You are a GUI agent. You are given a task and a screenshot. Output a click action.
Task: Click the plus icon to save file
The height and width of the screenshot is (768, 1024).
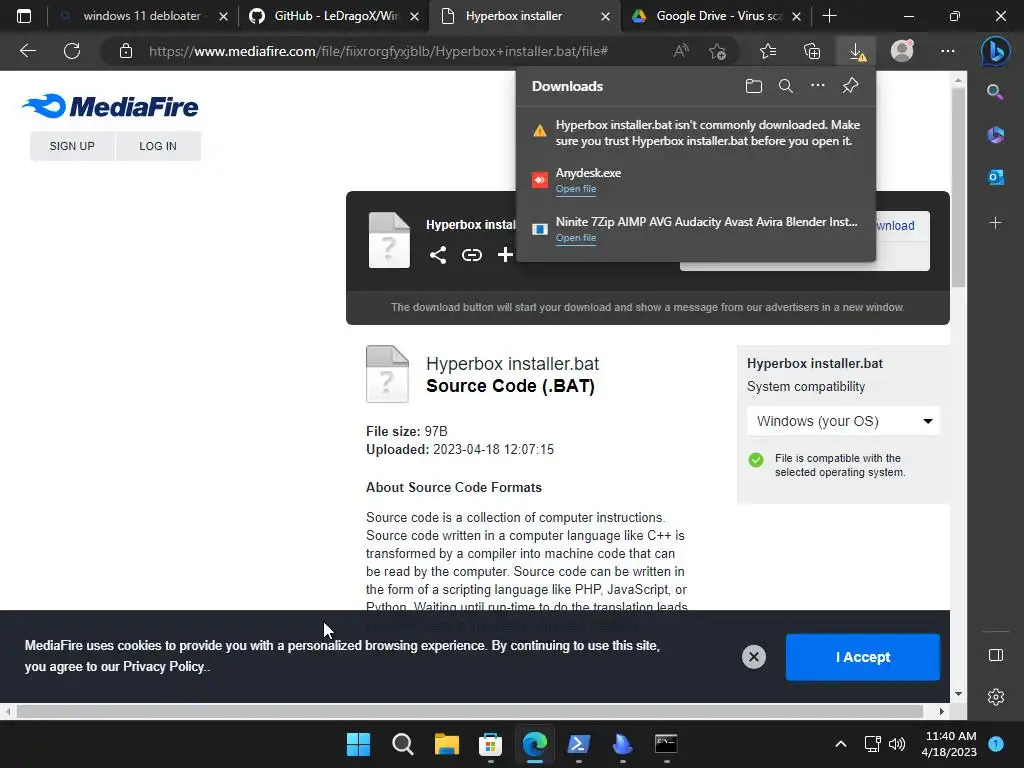pyautogui.click(x=505, y=255)
